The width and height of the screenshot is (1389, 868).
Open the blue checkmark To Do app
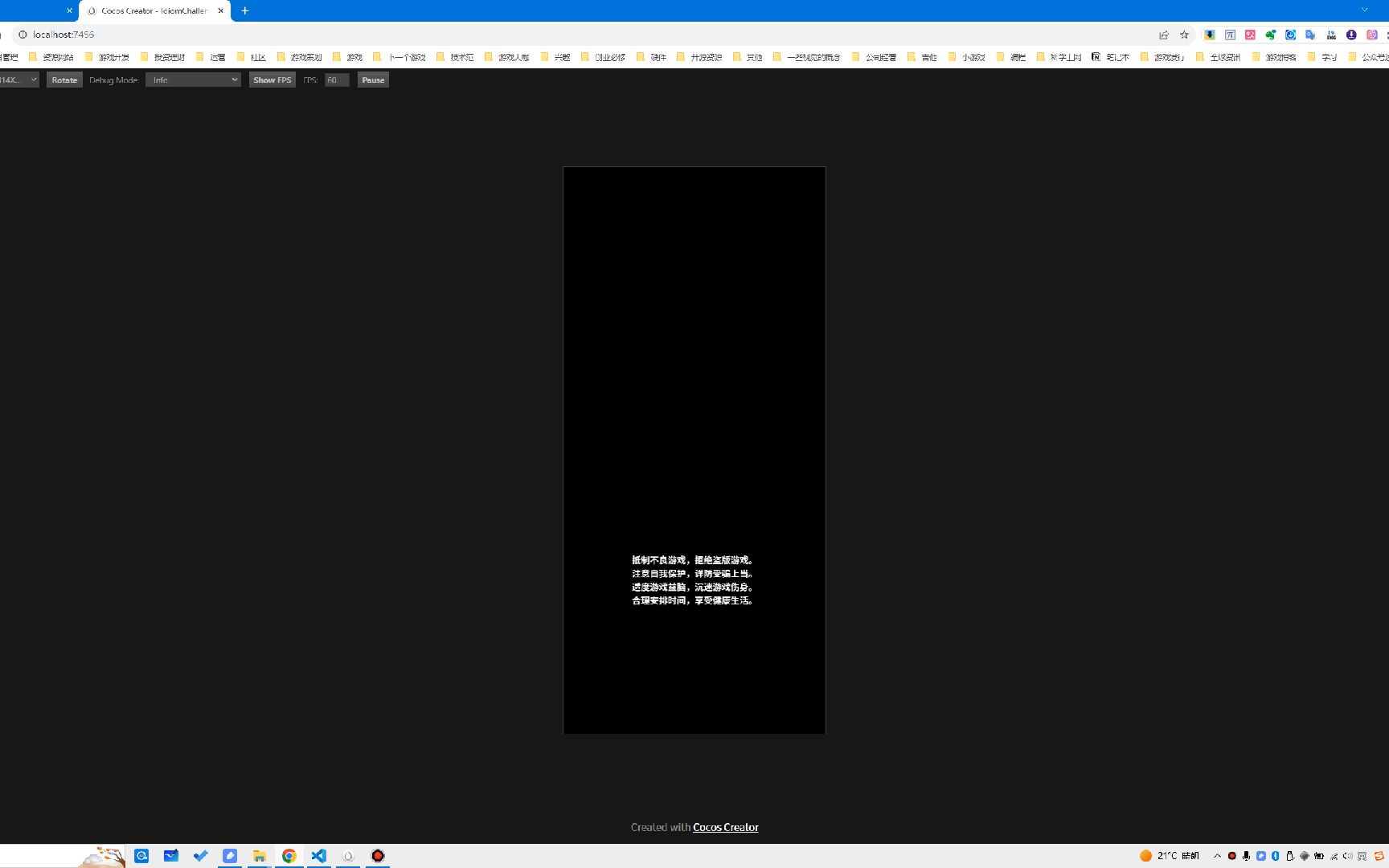point(200,856)
